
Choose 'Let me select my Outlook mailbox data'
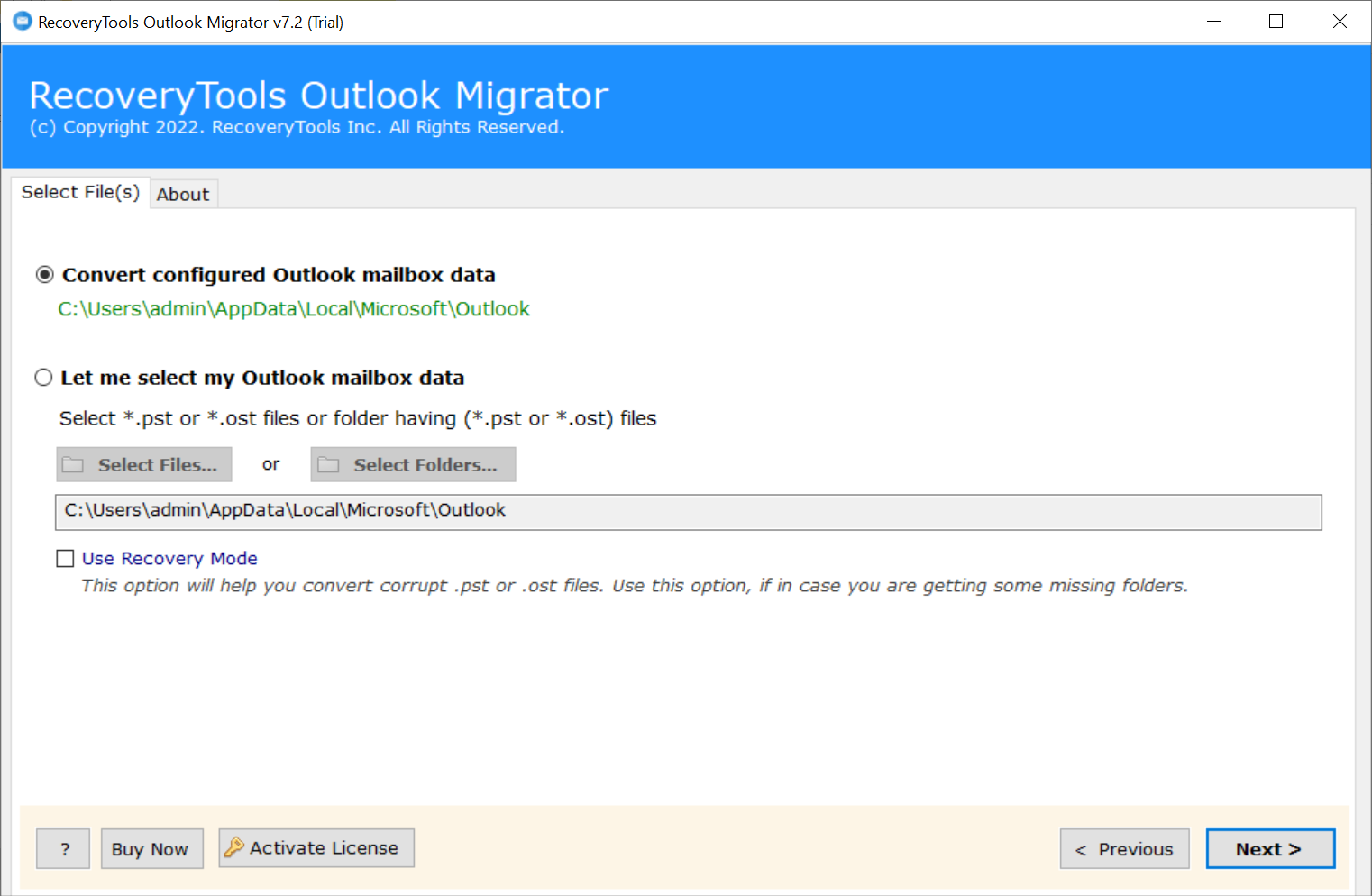[43, 378]
